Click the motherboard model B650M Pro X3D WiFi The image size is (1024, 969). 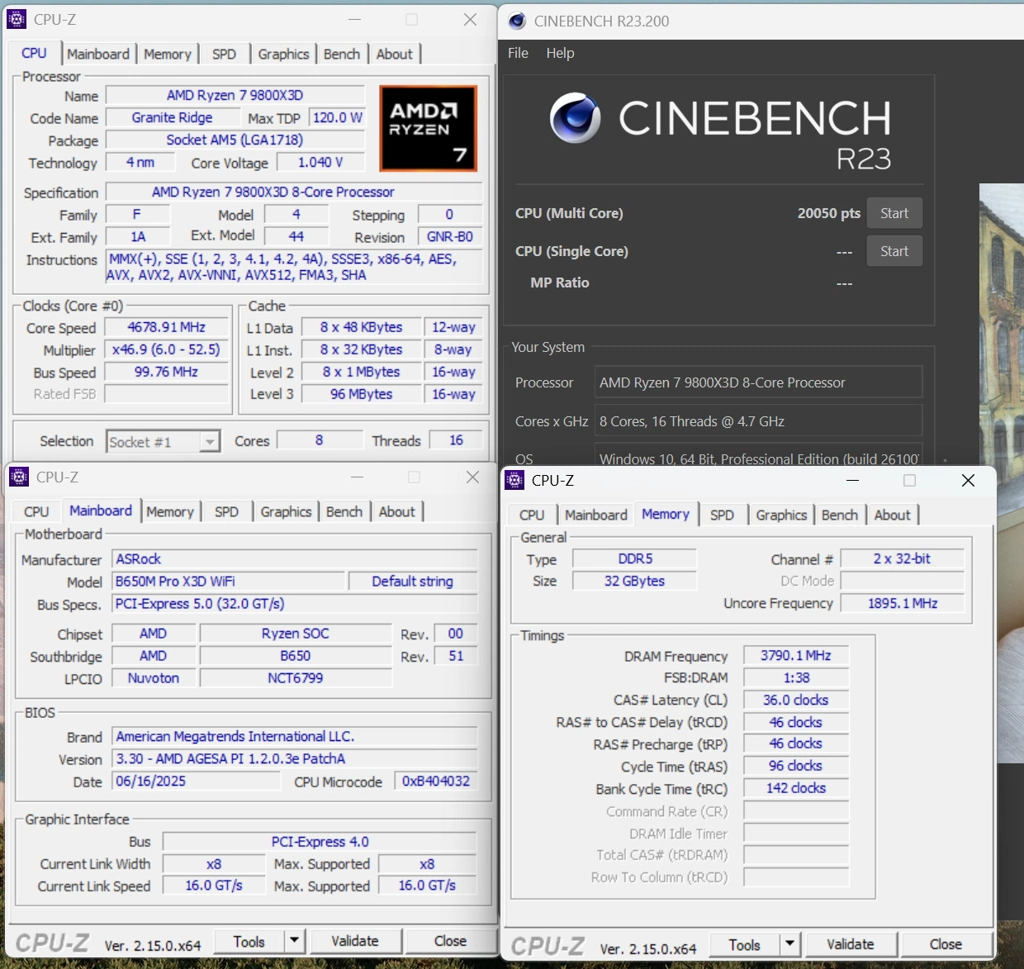228,582
